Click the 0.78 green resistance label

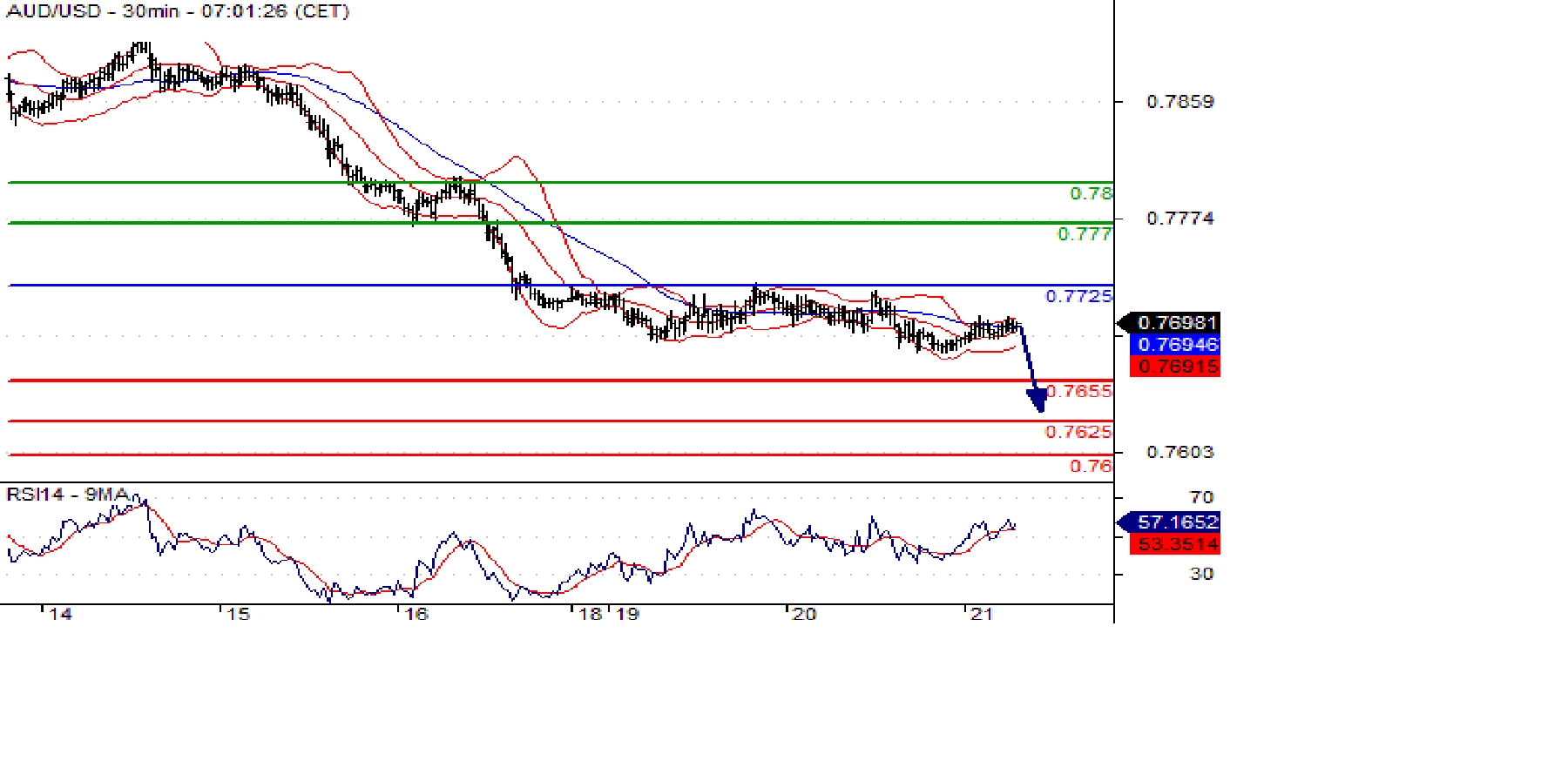1091,193
